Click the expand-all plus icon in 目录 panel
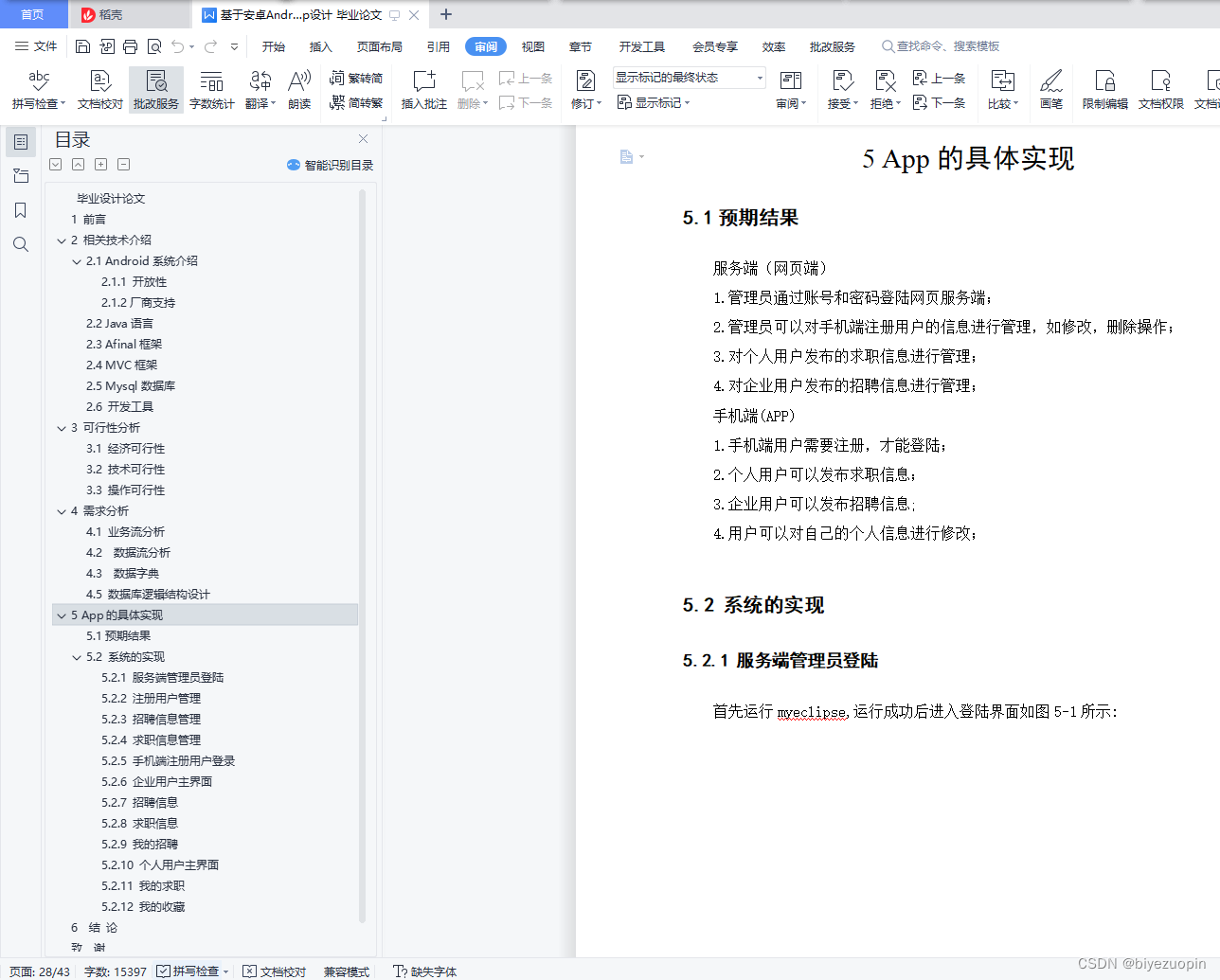 101,165
